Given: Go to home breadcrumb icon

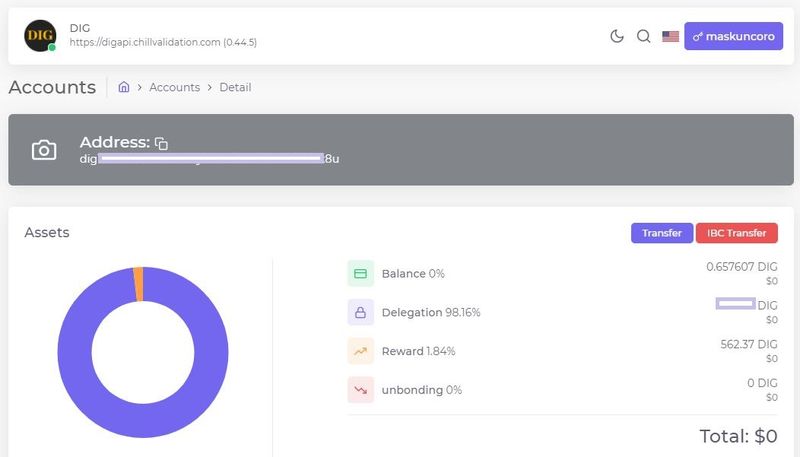Looking at the screenshot, I should [x=124, y=87].
